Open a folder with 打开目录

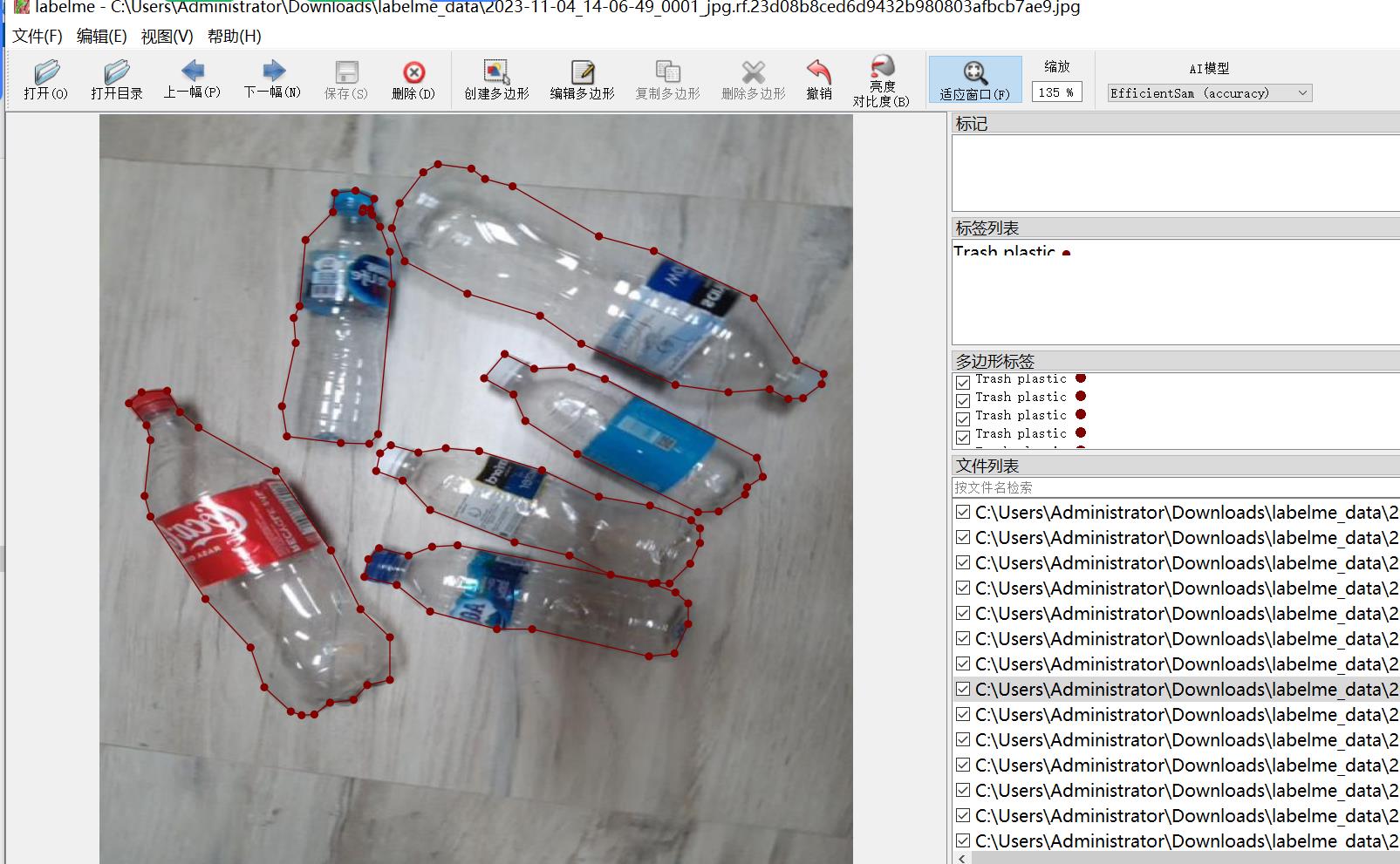116,80
